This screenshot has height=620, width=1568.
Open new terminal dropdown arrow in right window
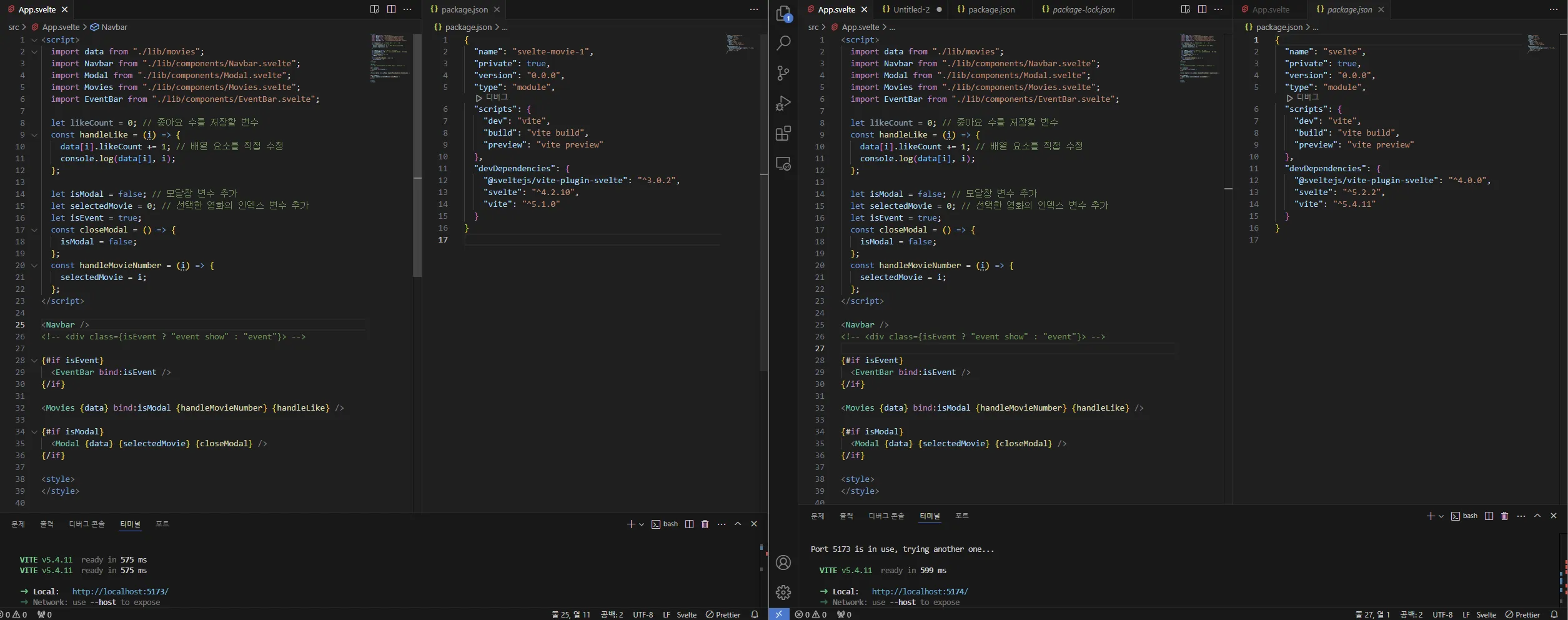click(1441, 516)
